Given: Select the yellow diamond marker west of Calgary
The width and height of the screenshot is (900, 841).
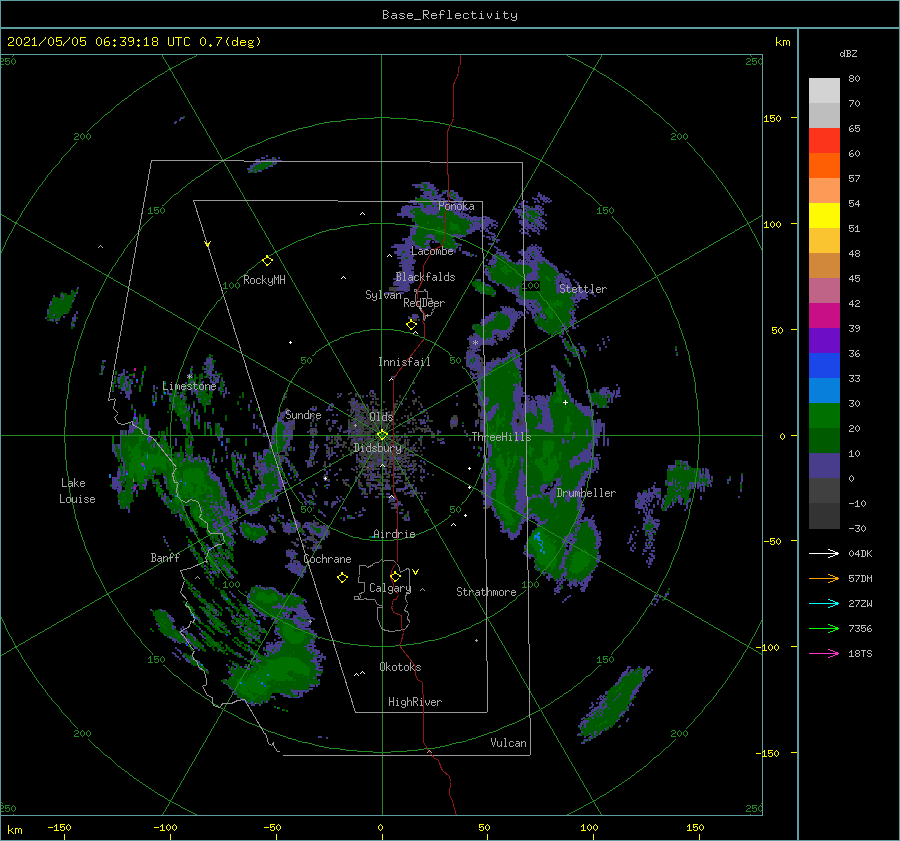Looking at the screenshot, I should 342,578.
